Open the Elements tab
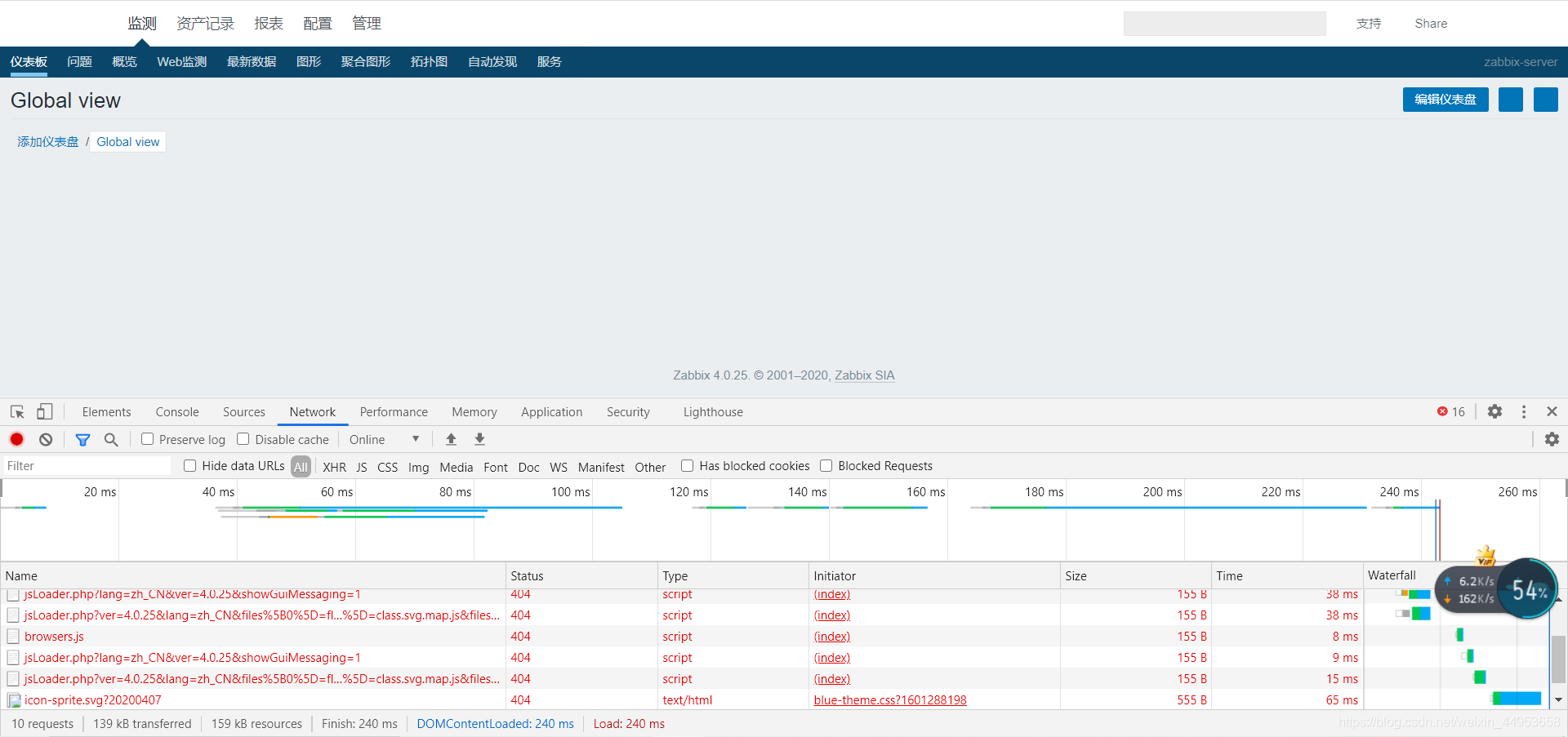 (106, 412)
